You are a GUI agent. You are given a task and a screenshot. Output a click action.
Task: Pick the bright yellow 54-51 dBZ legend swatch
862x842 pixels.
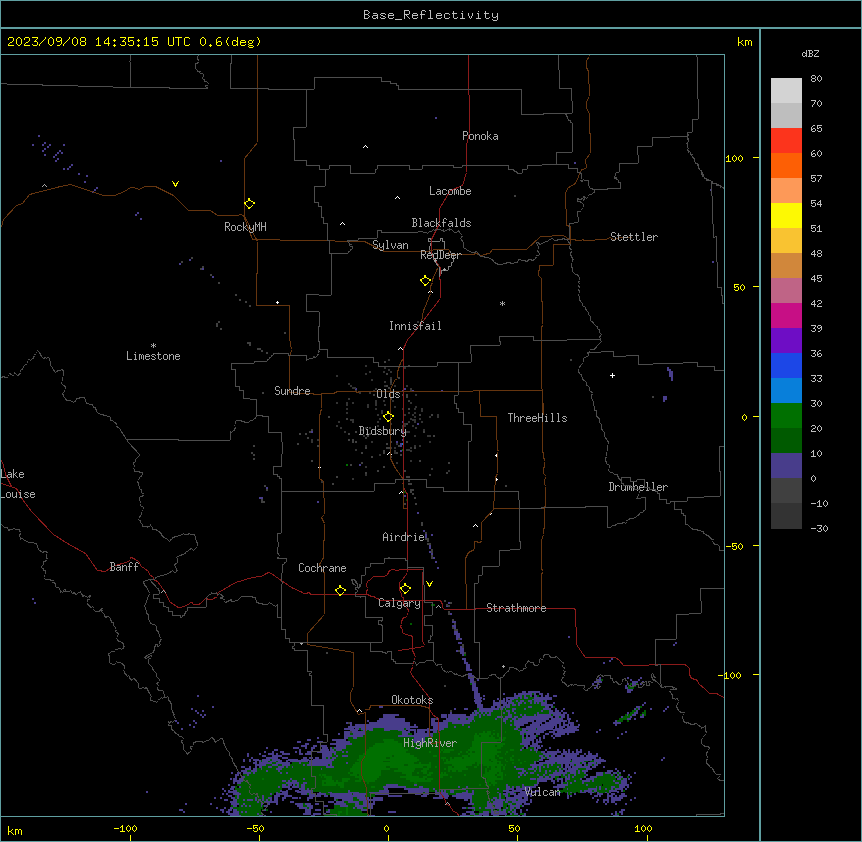[x=786, y=216]
